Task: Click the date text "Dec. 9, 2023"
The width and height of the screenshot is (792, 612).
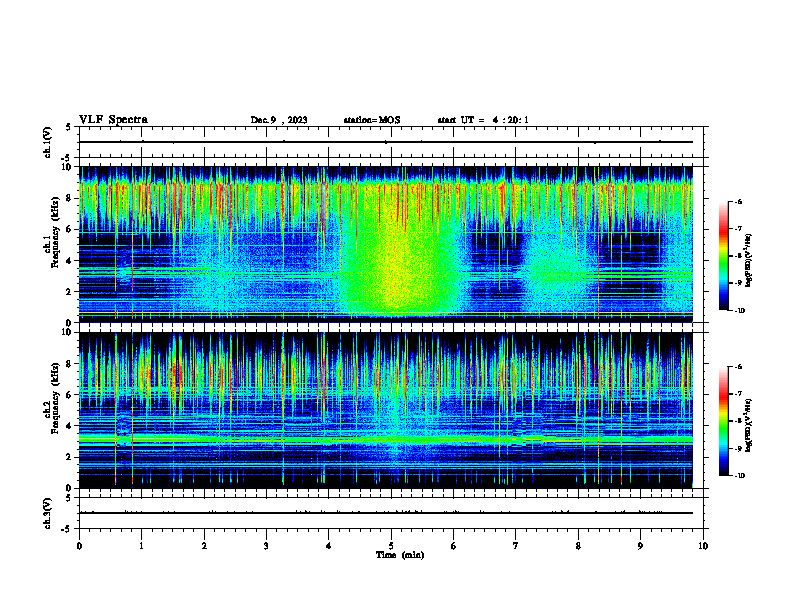Action: pyautogui.click(x=279, y=120)
